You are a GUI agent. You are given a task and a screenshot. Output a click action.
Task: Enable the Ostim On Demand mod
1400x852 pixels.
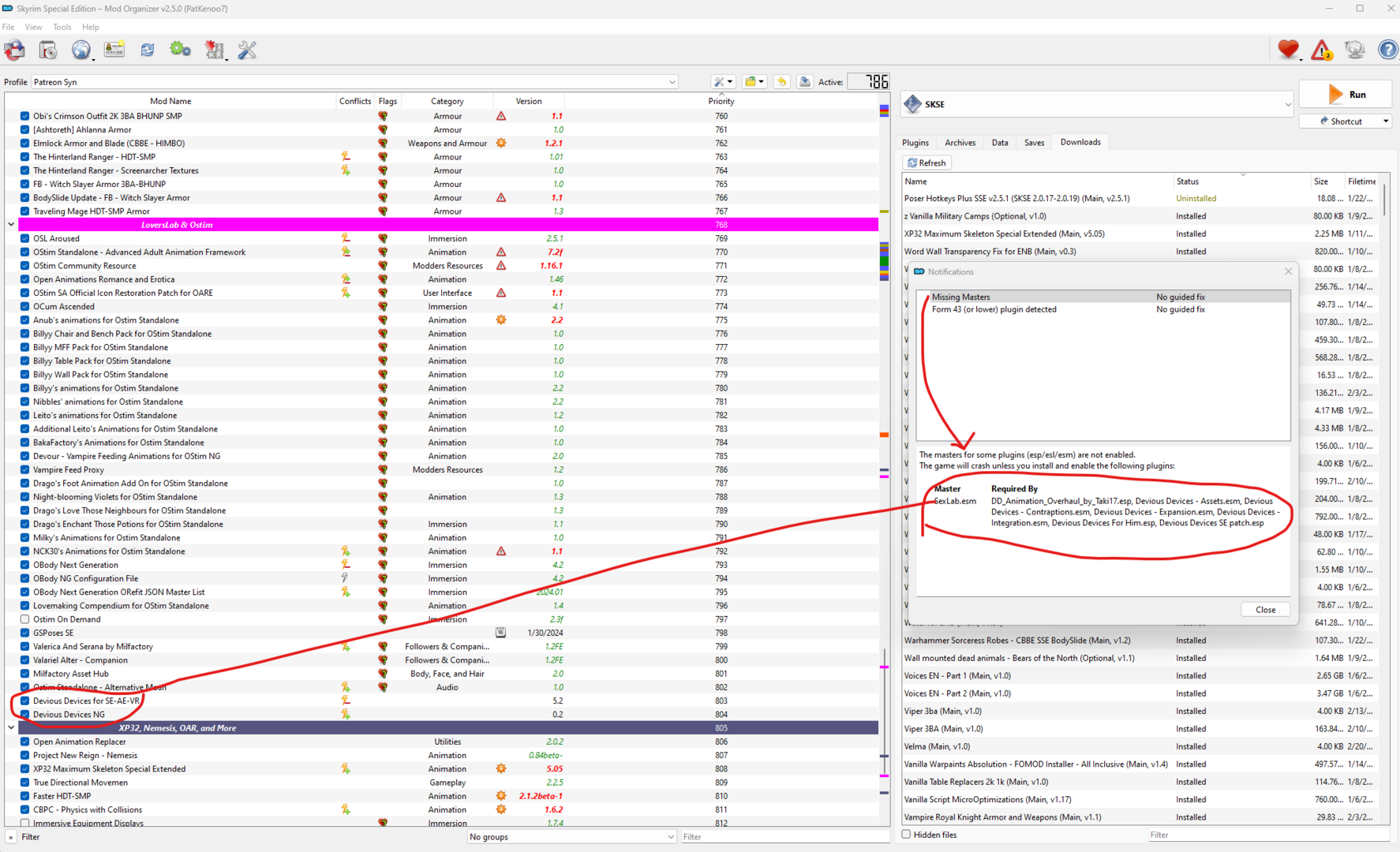24,619
